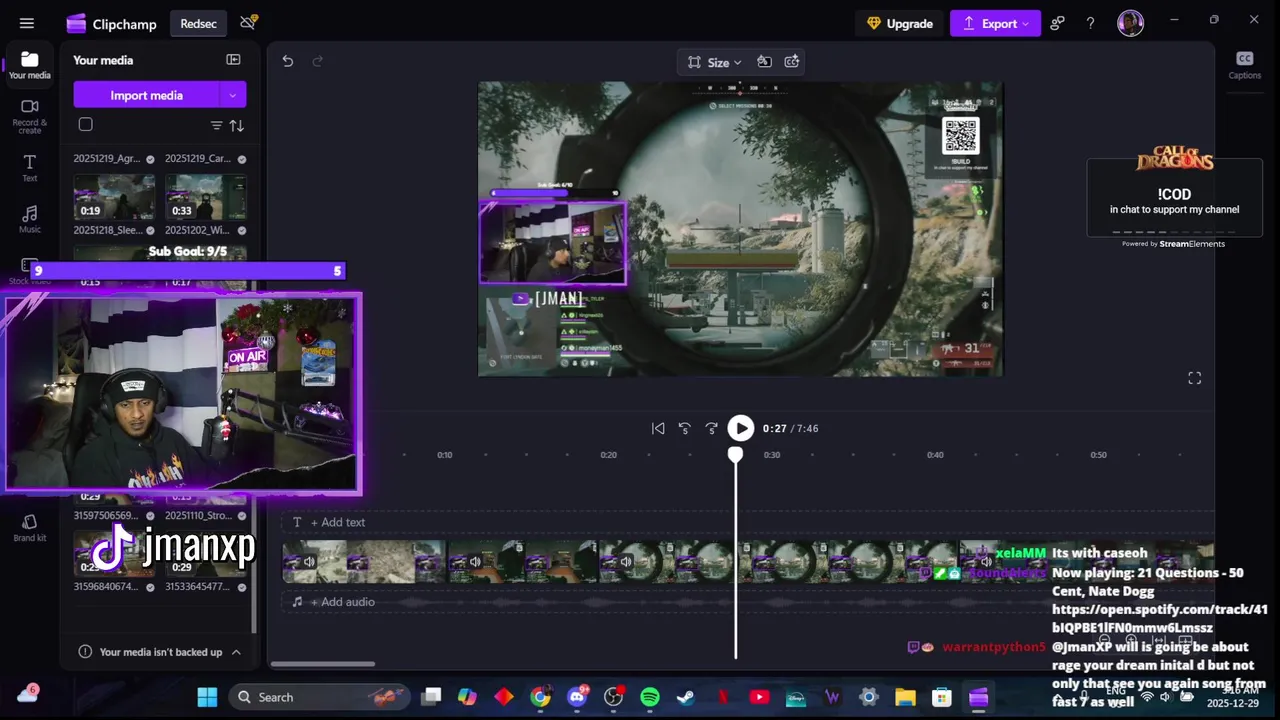Rewind five seconds with the back arrow
The height and width of the screenshot is (720, 1280).
tap(685, 428)
